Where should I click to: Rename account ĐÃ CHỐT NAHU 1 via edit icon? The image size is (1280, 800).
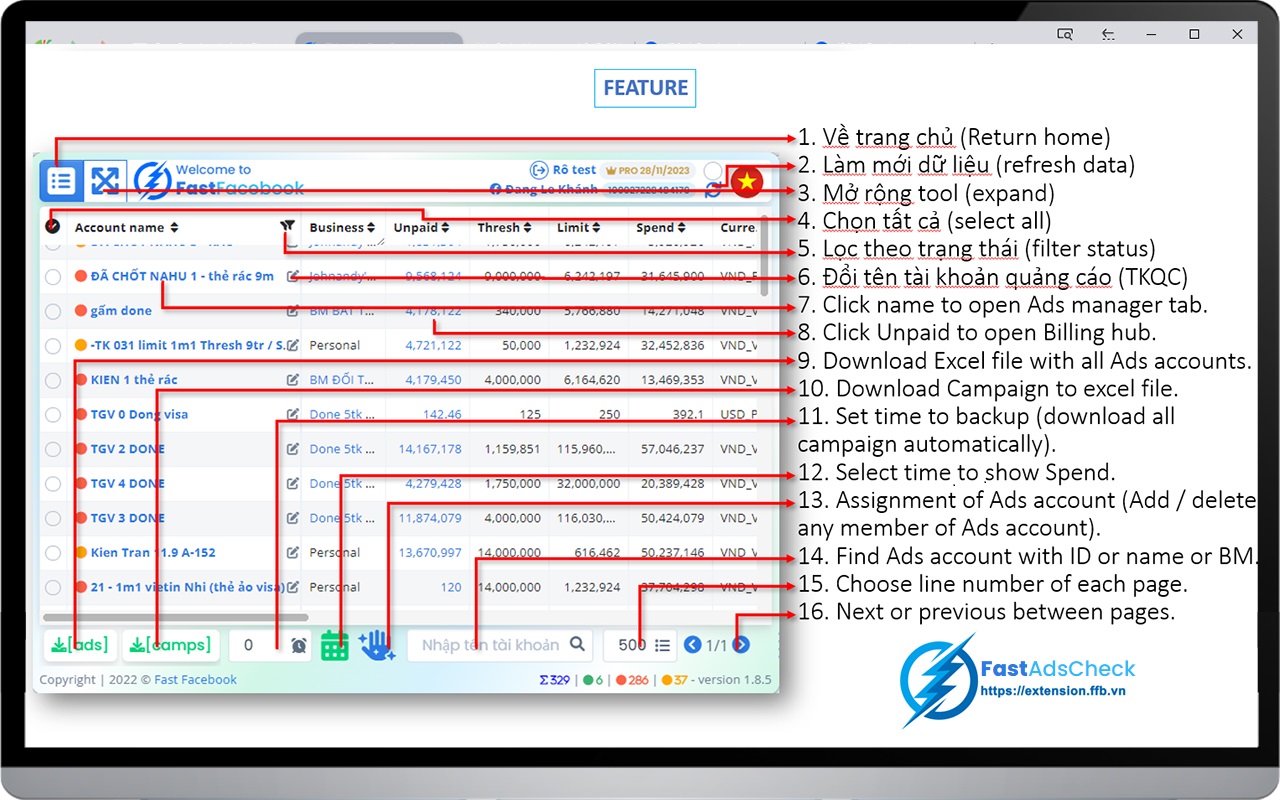click(292, 276)
